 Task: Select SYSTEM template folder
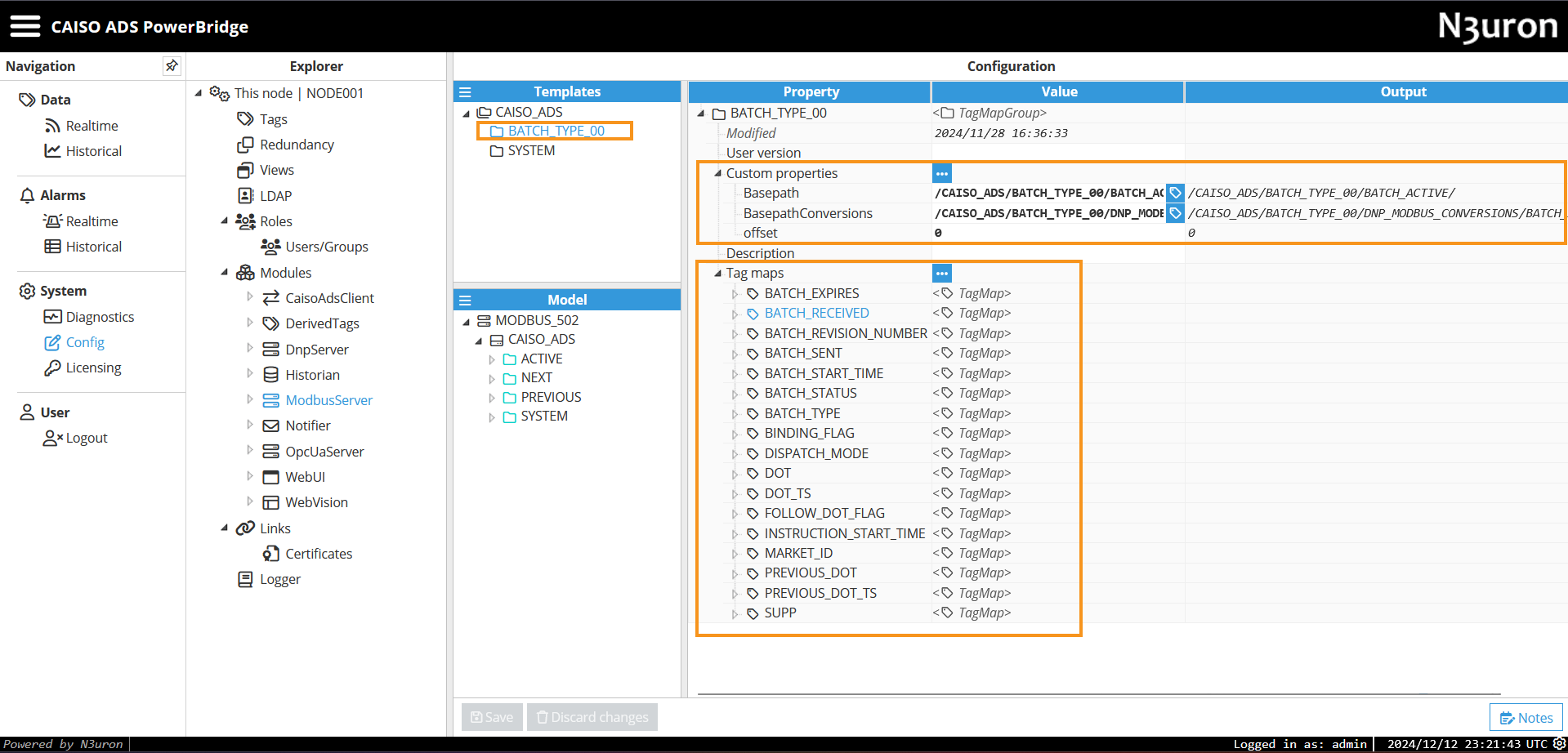pos(522,150)
